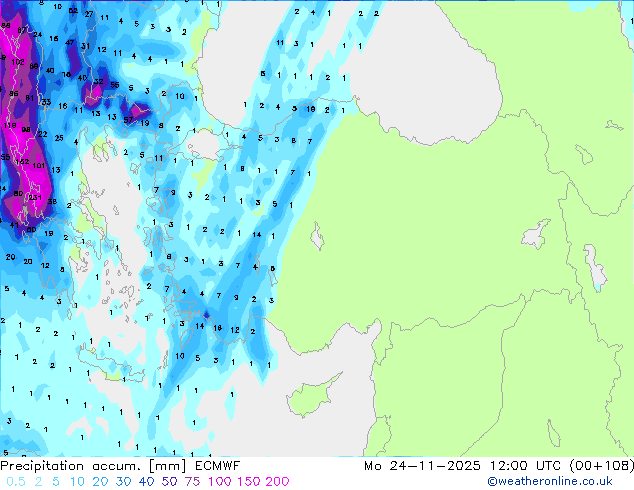Viewport: 634px width, 490px height.
Task: Click the '25' precipitation value on map
Action: tap(59, 138)
